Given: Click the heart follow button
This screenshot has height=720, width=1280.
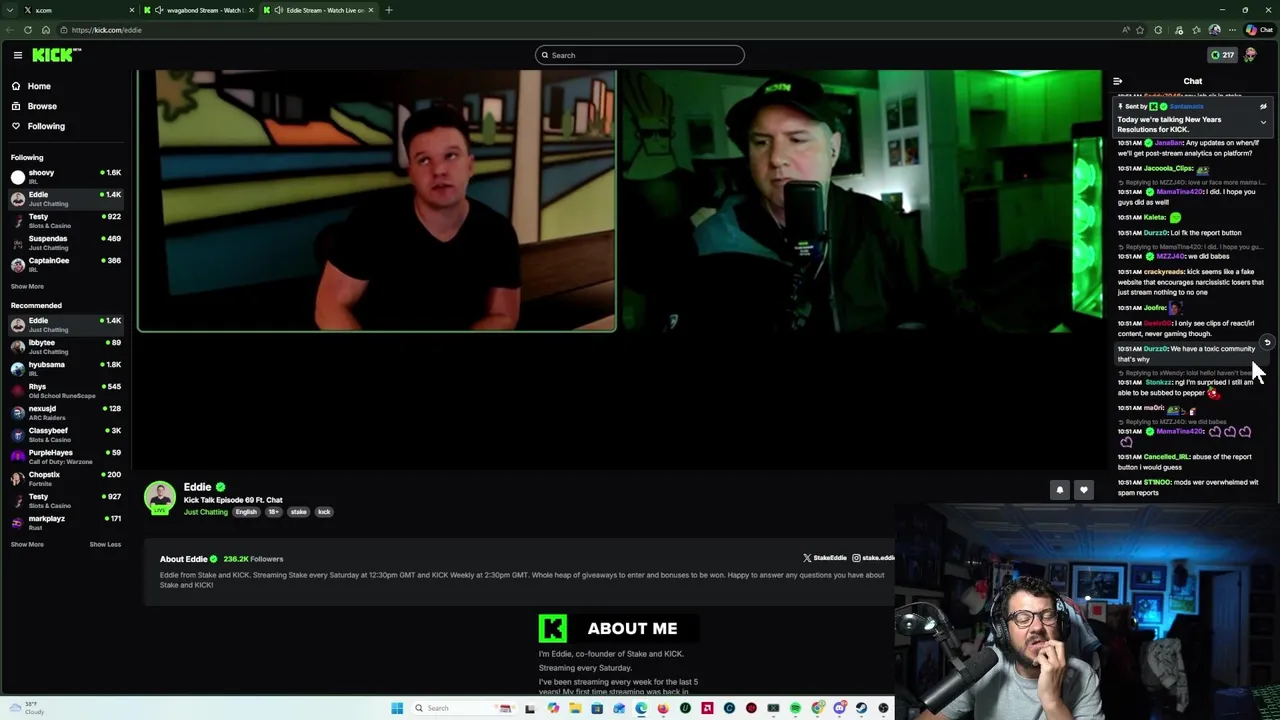Looking at the screenshot, I should click(1083, 490).
